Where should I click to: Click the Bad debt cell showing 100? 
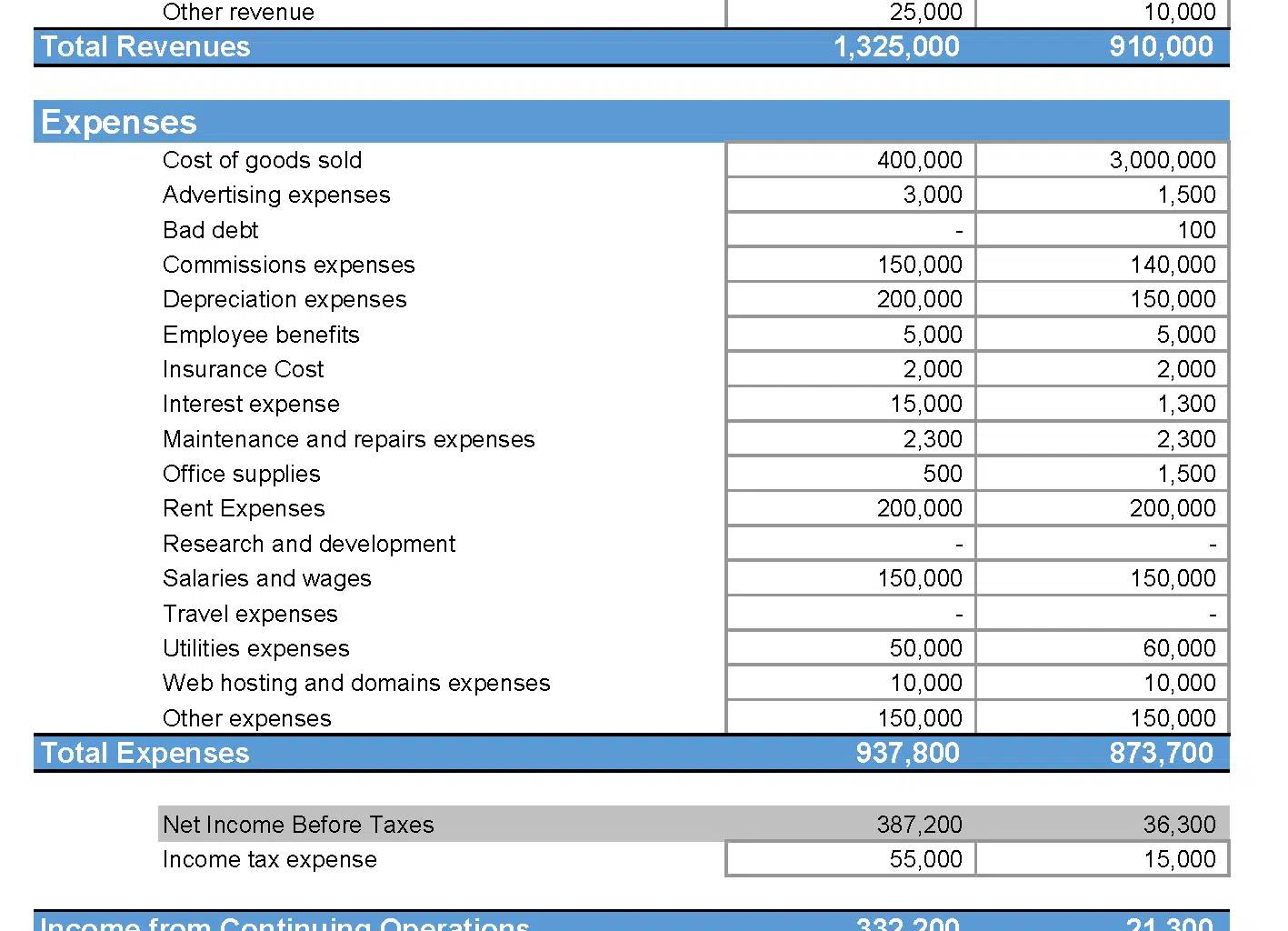1102,230
